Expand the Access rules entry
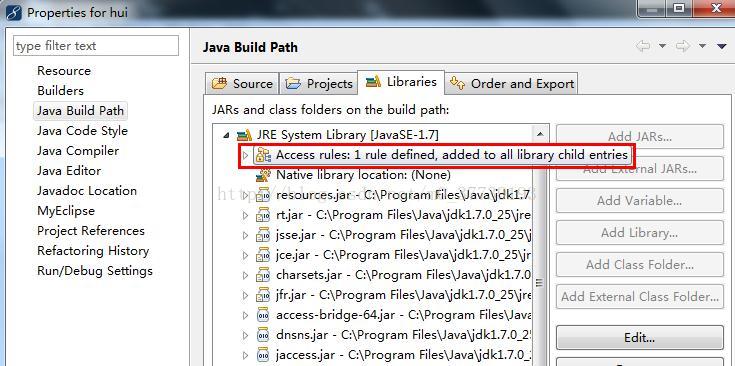Screen dimensions: 735x366 (x=245, y=155)
